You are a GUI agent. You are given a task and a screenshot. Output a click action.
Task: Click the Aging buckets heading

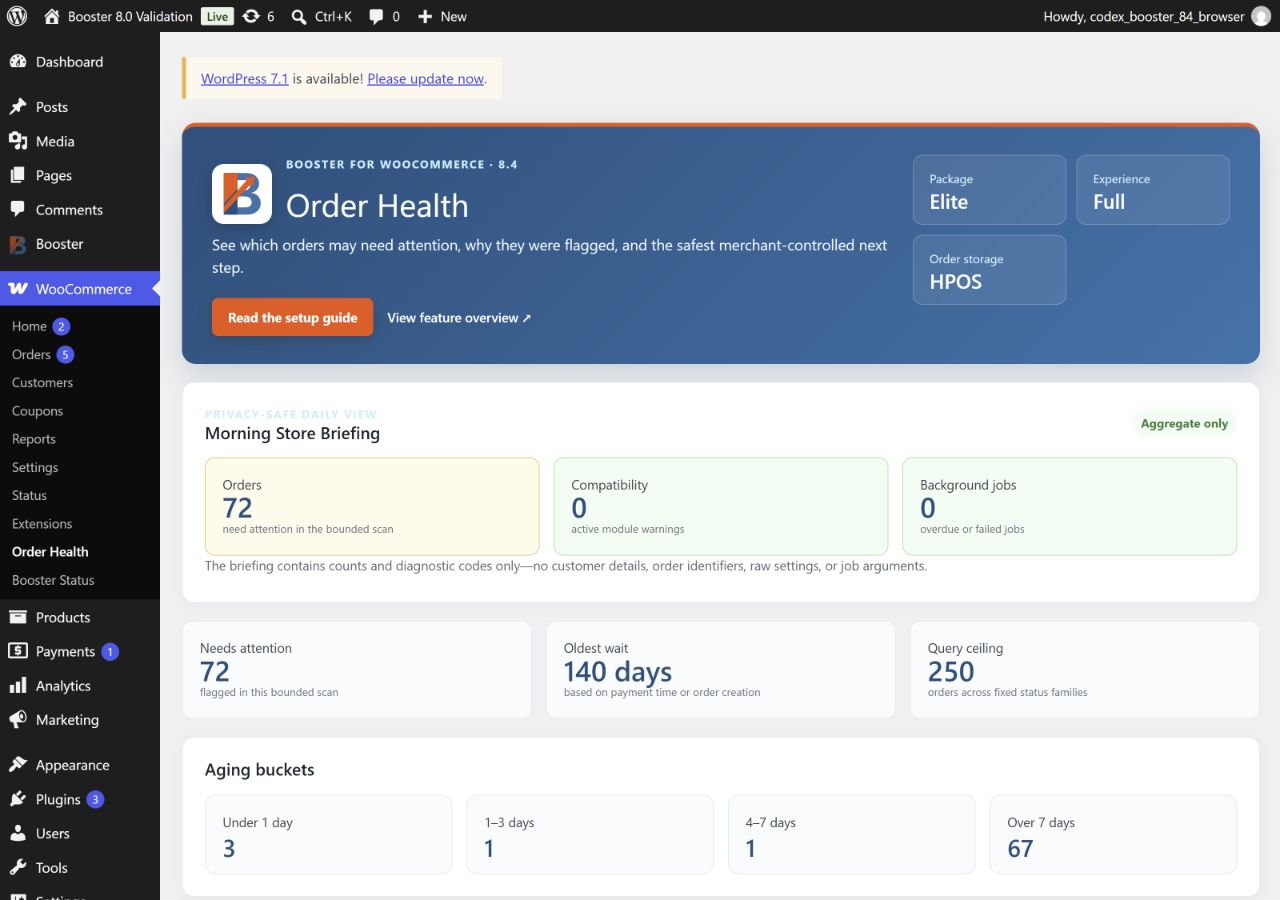click(260, 770)
